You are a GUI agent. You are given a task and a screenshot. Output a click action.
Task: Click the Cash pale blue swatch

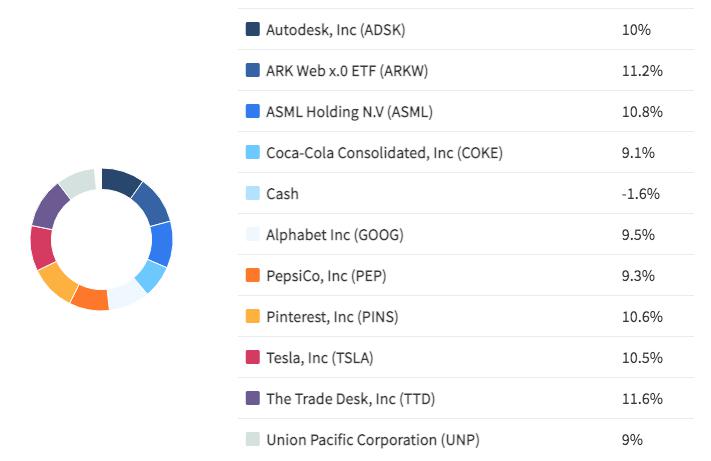pyautogui.click(x=253, y=194)
